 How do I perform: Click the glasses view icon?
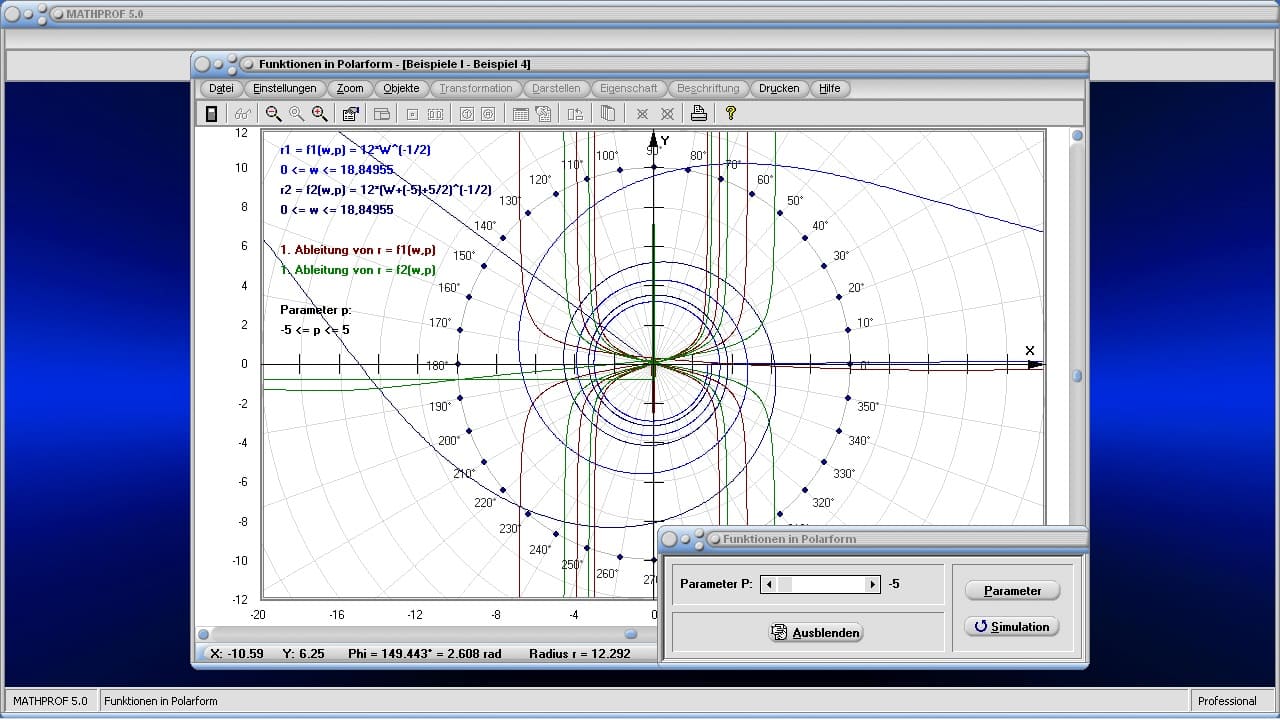[243, 114]
